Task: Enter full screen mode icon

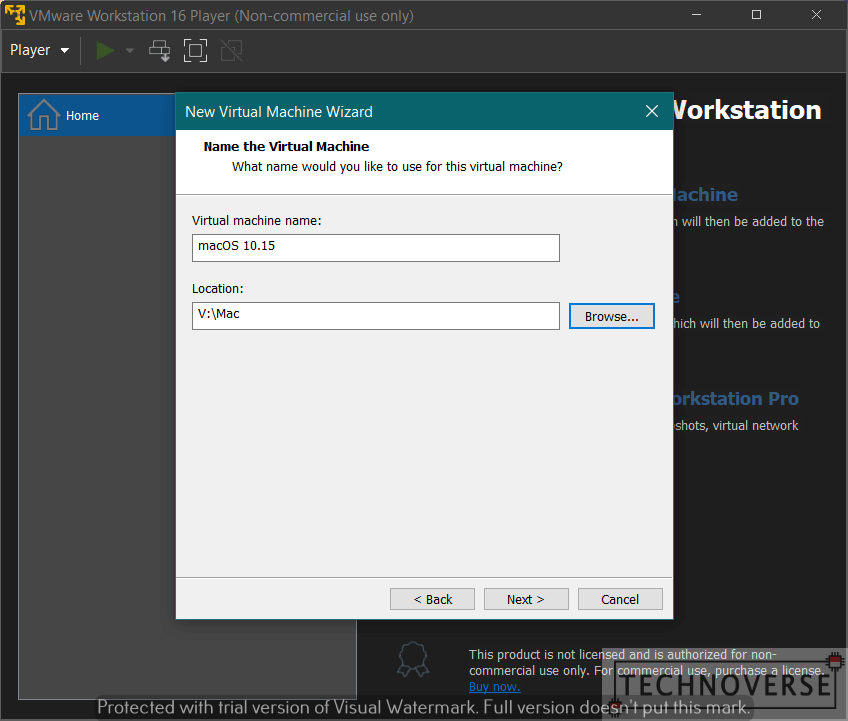Action: pyautogui.click(x=195, y=51)
